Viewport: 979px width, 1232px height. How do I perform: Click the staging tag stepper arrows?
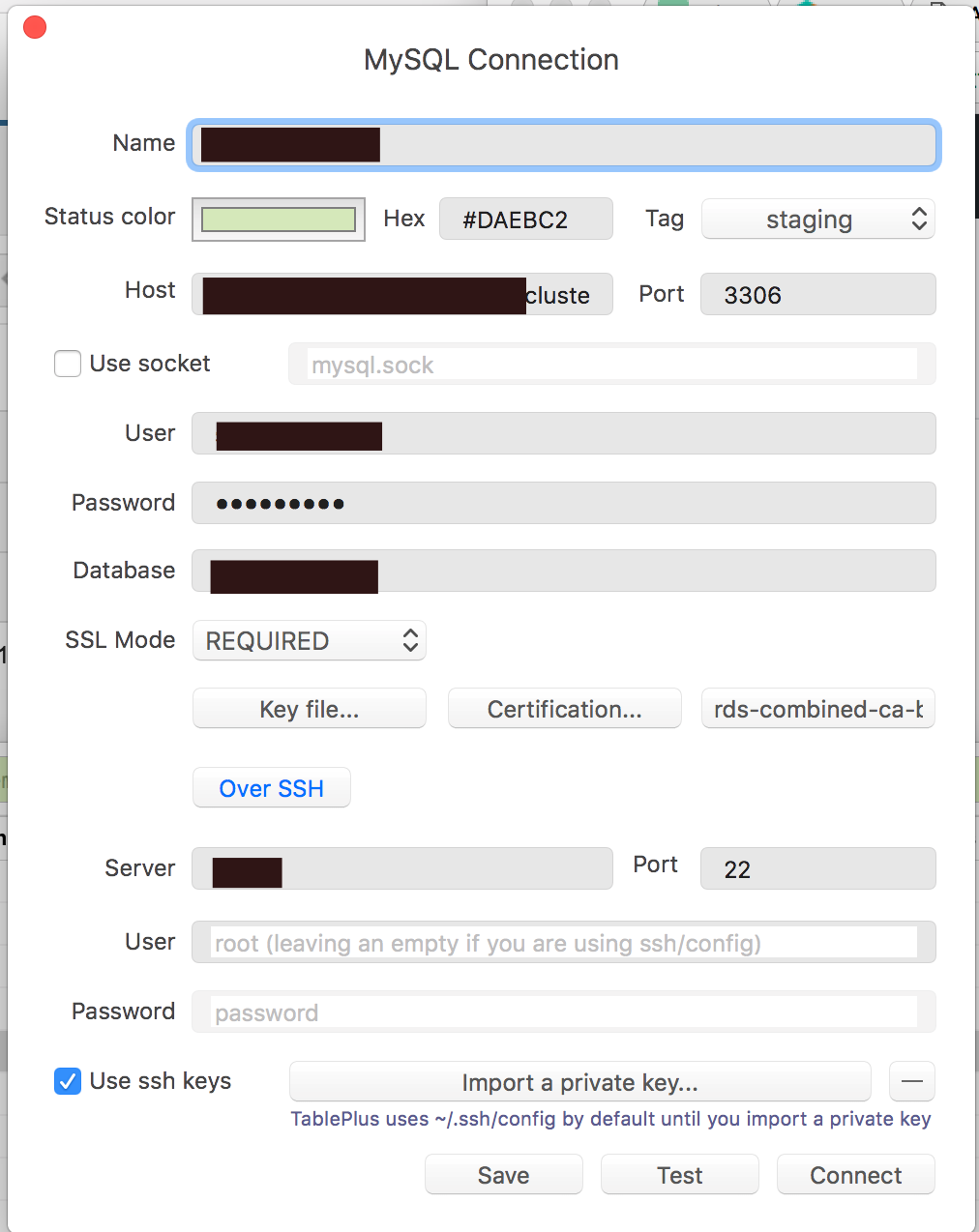pos(919,220)
